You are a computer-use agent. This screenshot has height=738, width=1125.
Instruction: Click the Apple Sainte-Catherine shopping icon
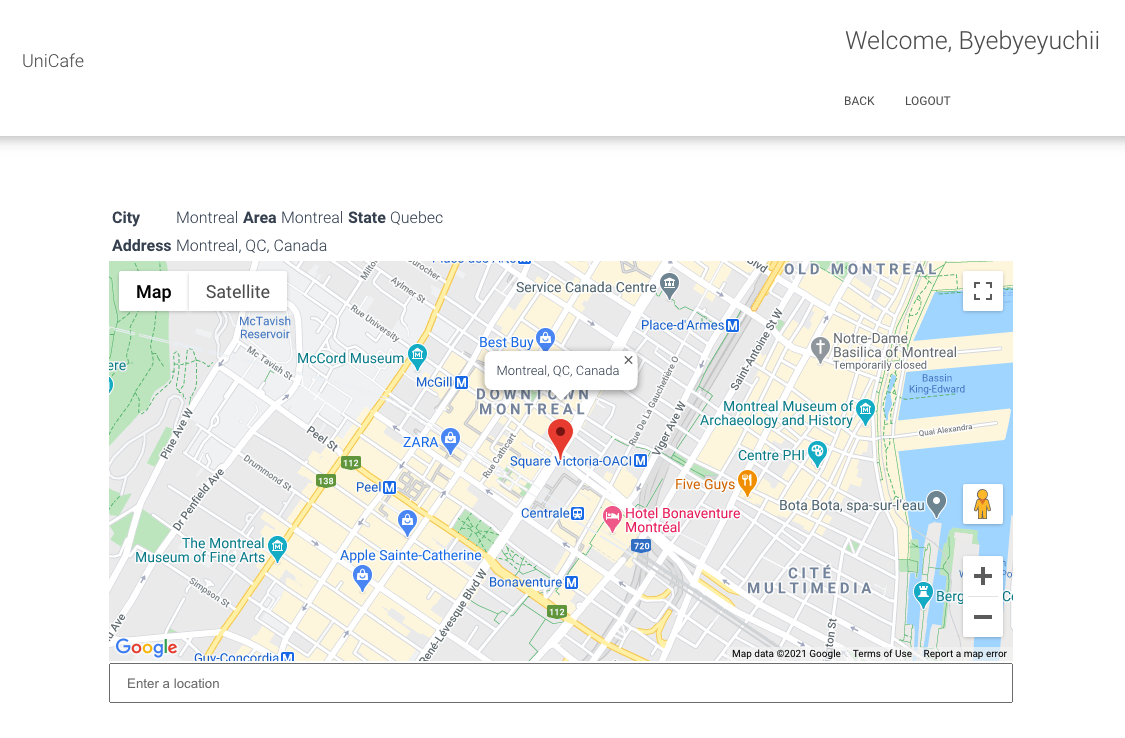click(362, 577)
